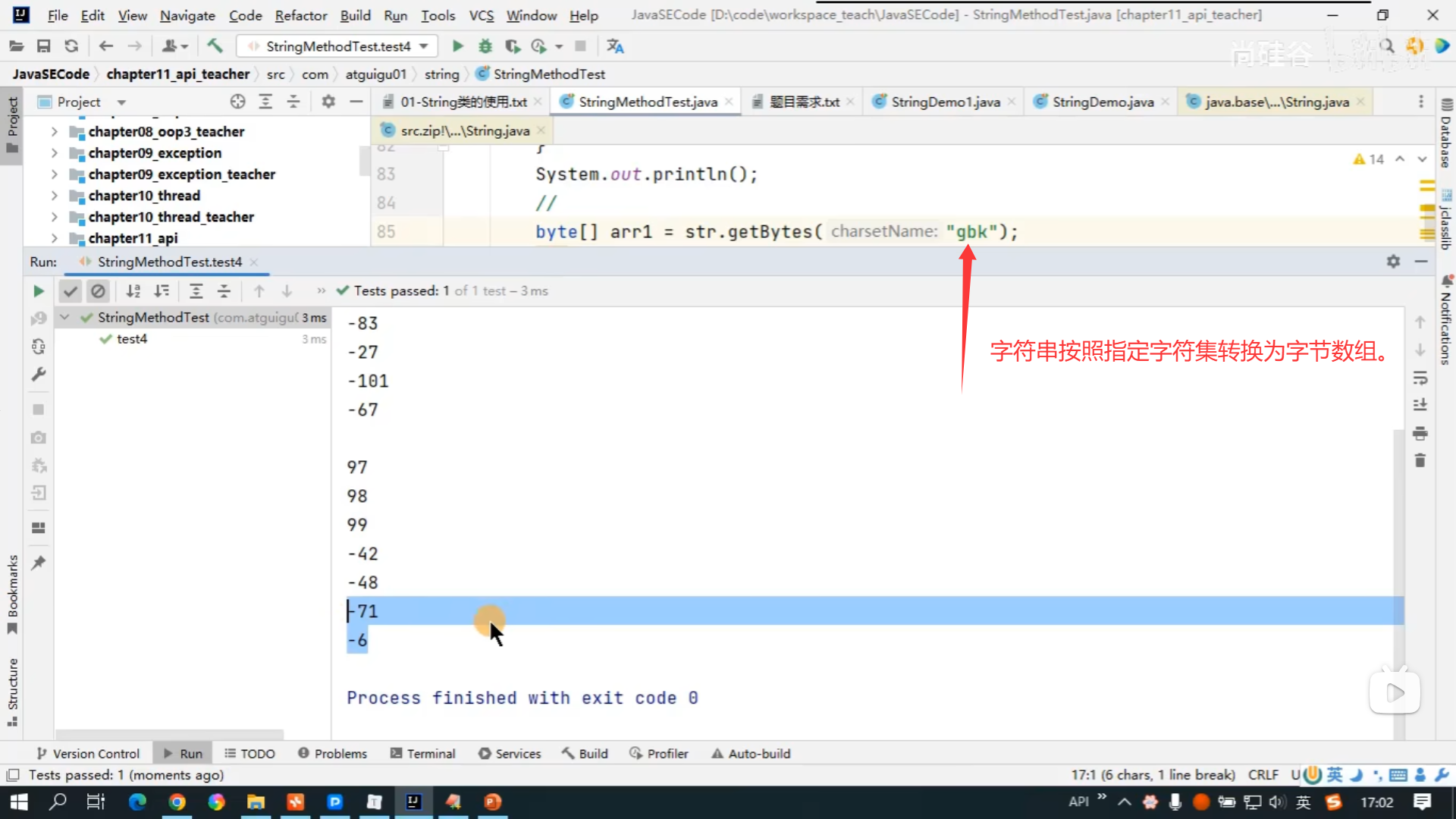Collapse StringMethodTest node in test tree
Screen dimensions: 1456x819
point(65,318)
